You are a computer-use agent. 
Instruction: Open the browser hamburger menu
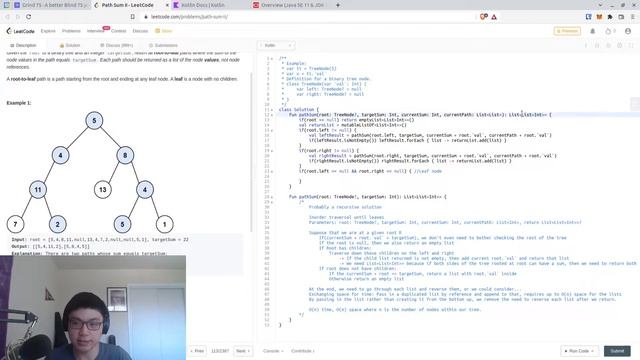coord(632,17)
